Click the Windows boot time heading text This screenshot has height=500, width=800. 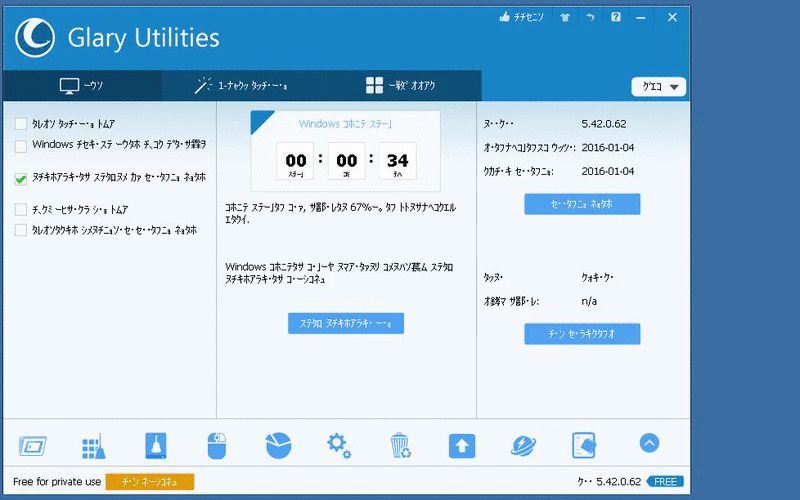pyautogui.click(x=345, y=124)
